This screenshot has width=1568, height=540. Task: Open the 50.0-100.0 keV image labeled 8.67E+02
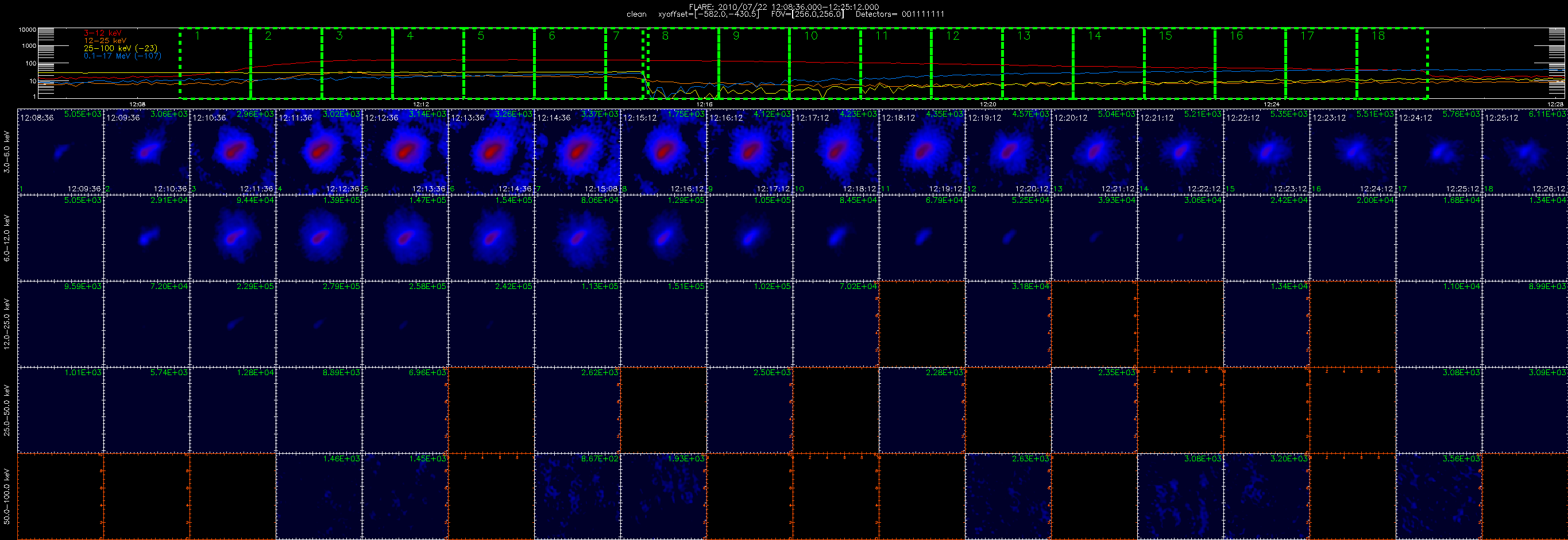tap(578, 496)
